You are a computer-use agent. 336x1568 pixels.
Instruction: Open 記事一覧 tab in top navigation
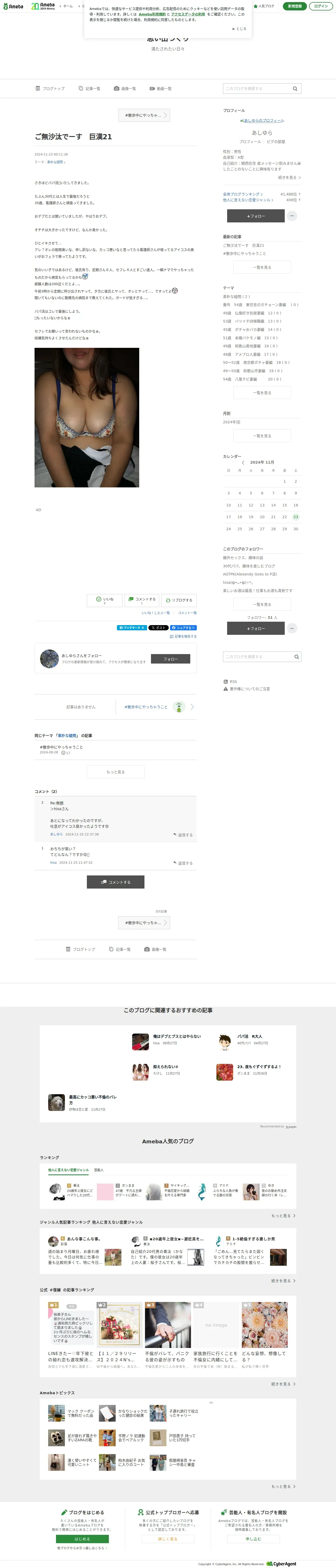pyautogui.click(x=90, y=89)
